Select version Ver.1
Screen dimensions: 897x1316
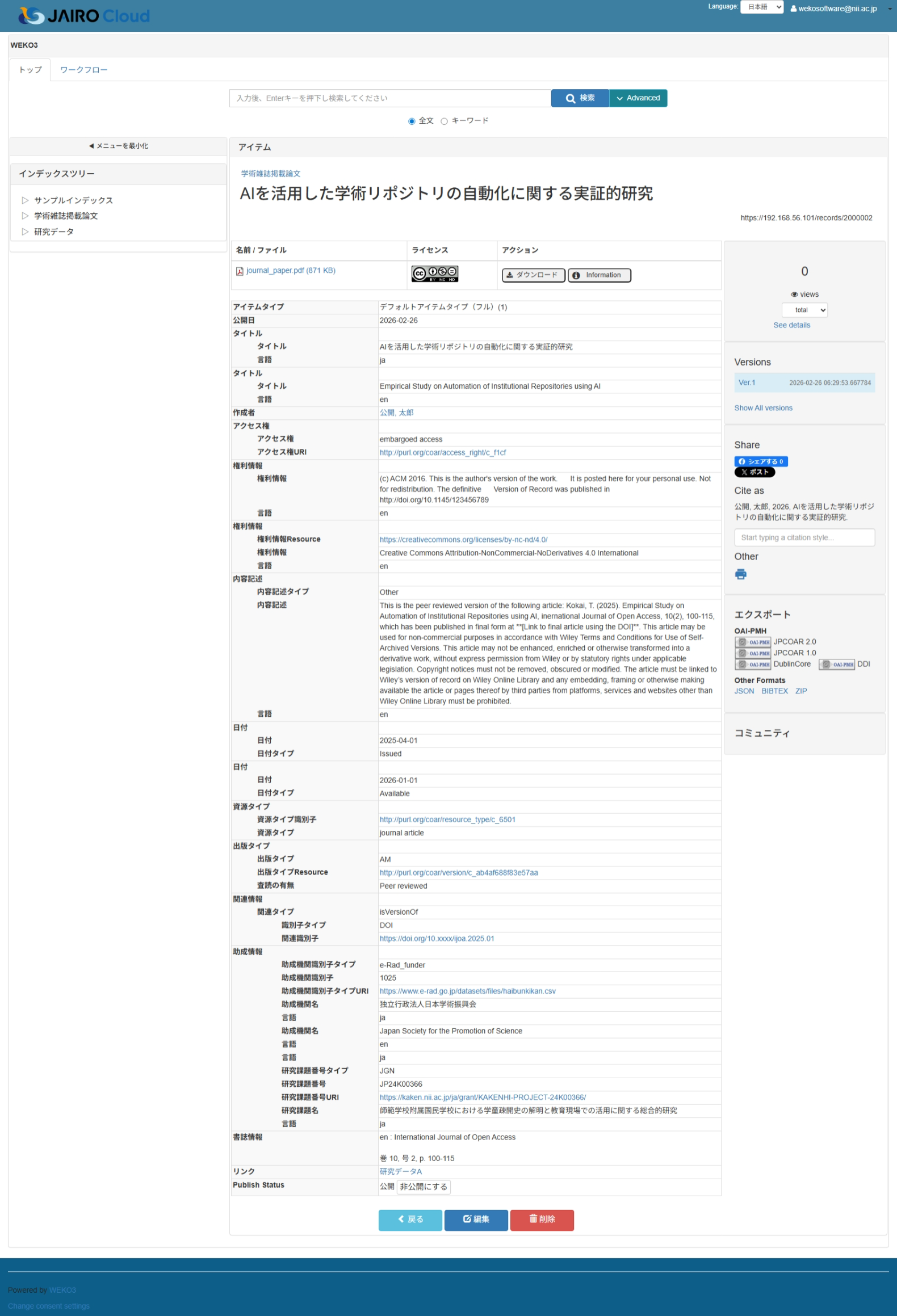[x=747, y=382]
